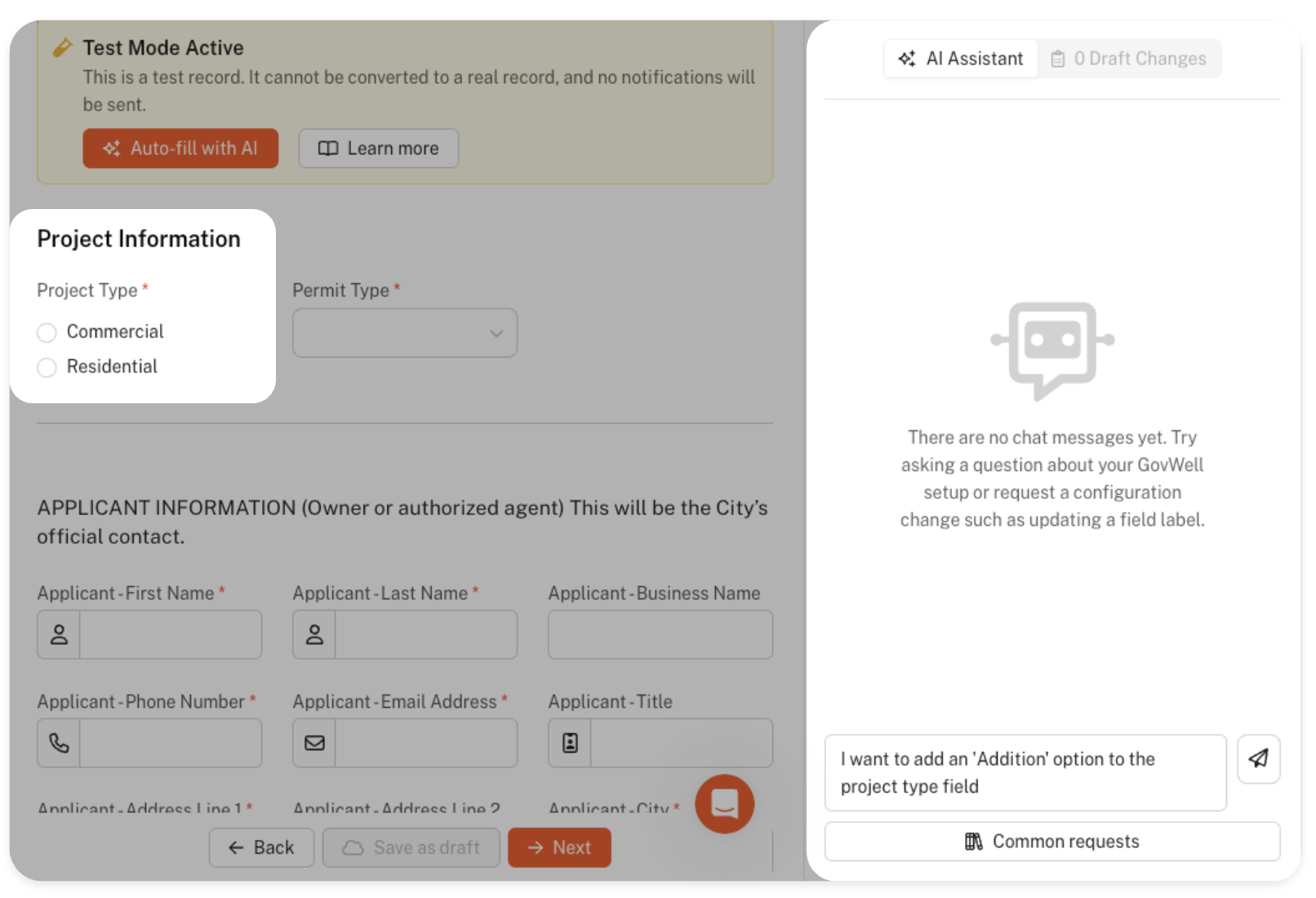The height and width of the screenshot is (898, 1316).
Task: Click the person icon in First Name field
Action: [59, 634]
